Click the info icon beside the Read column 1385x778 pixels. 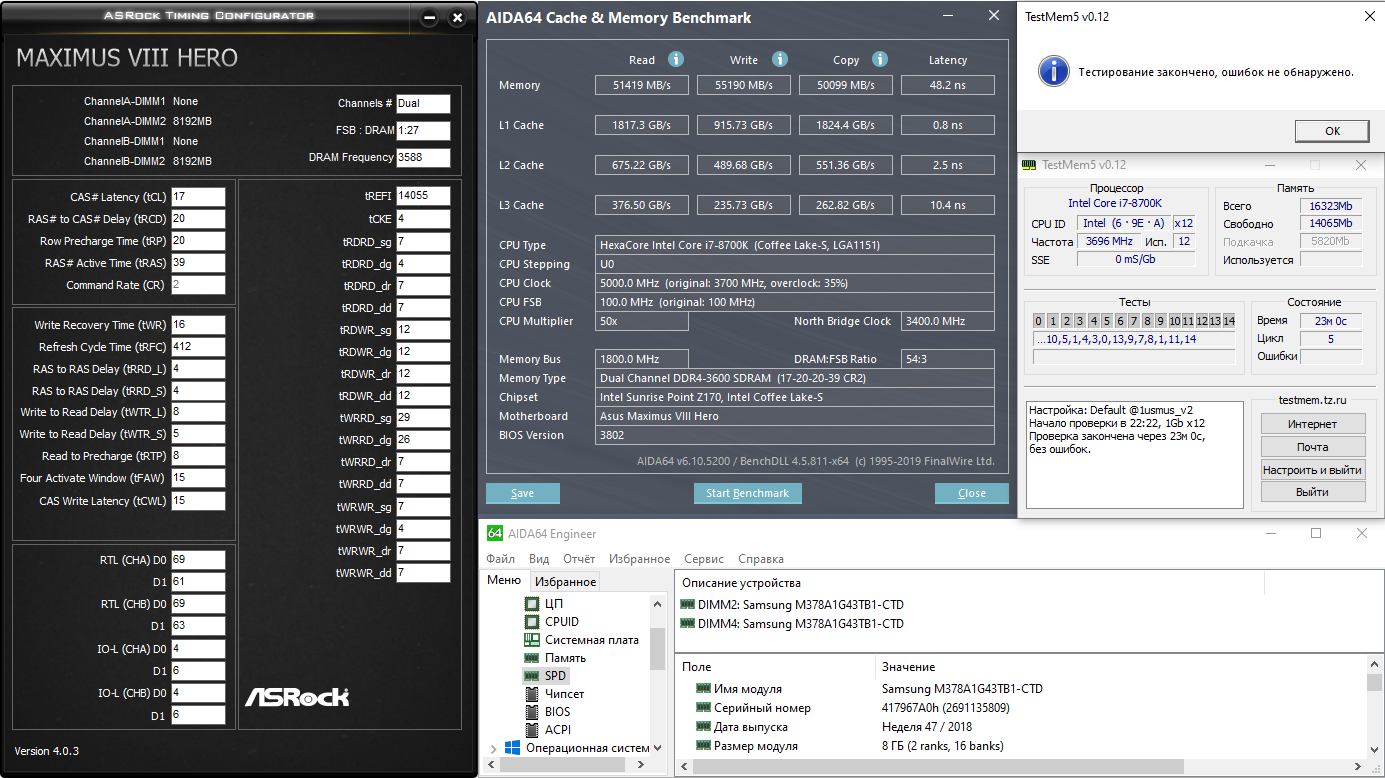(x=676, y=59)
